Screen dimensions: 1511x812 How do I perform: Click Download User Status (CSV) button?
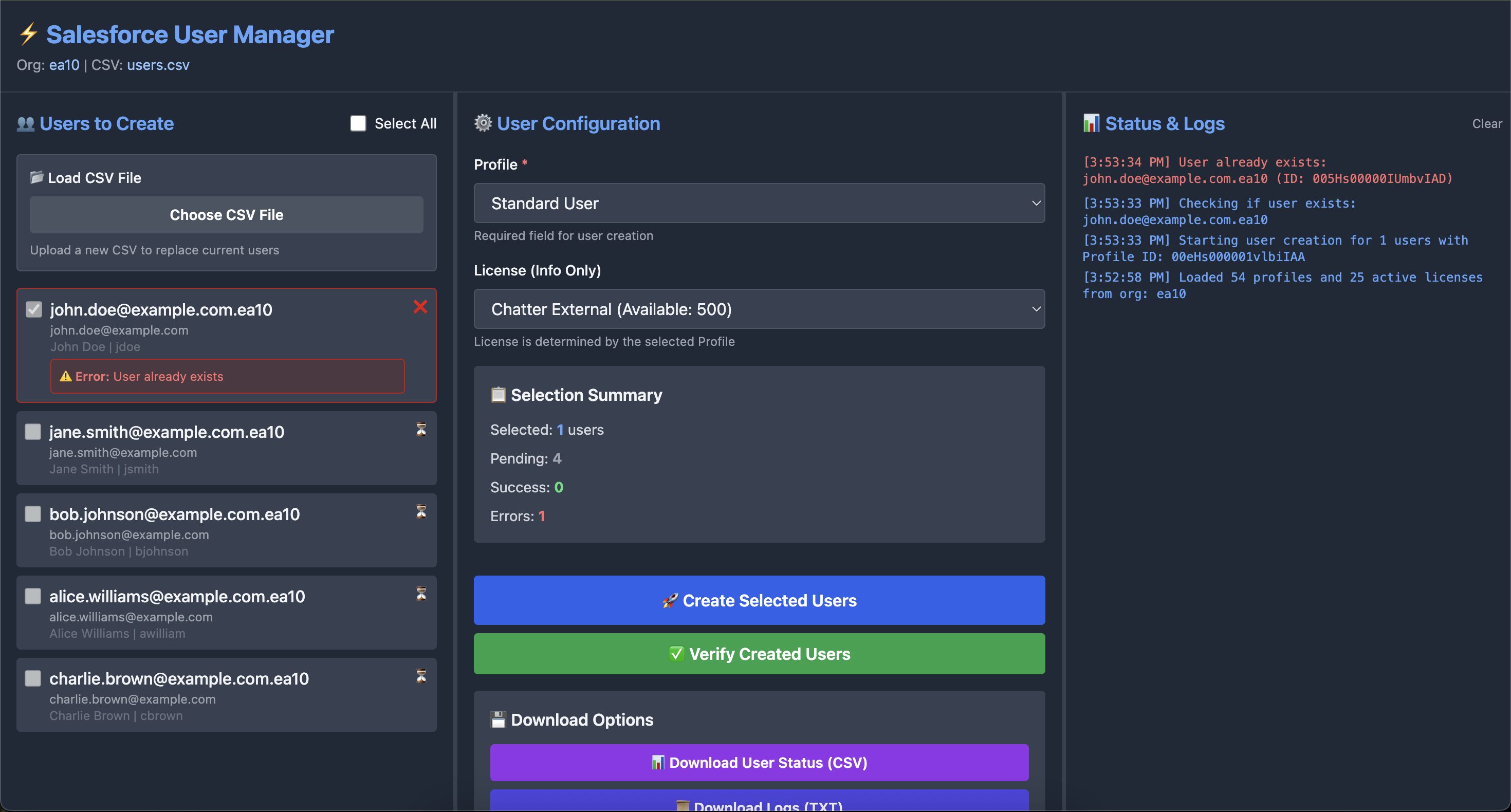tap(759, 762)
